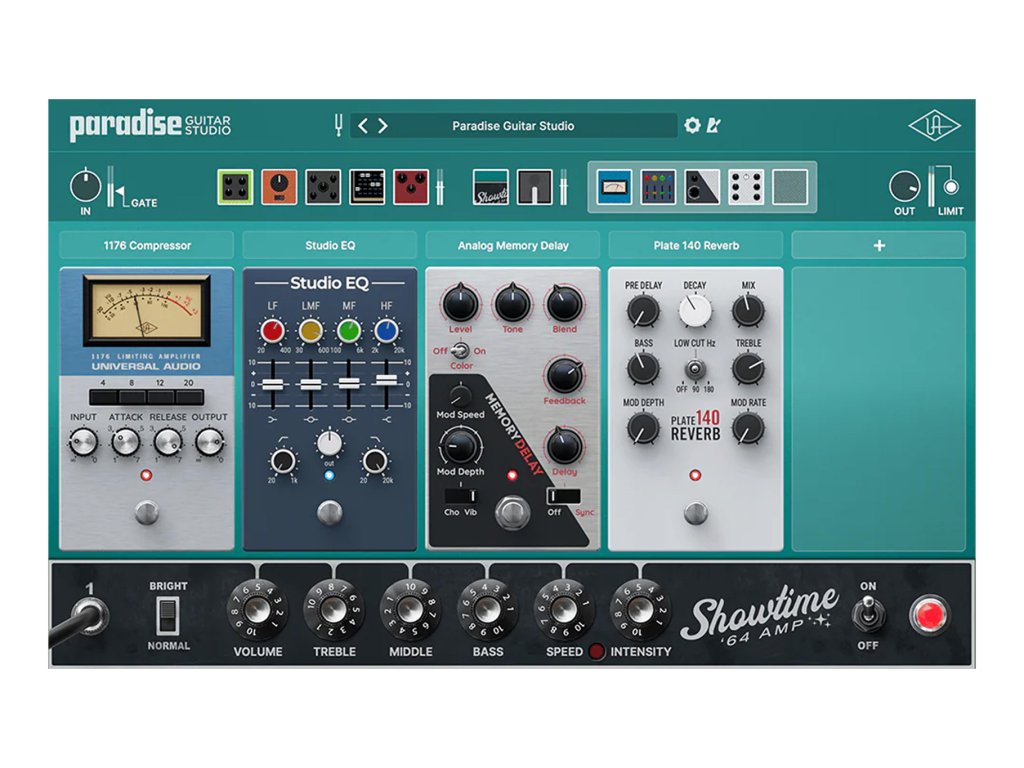Click the Memory Delay Feedback knob
Image resolution: width=1024 pixels, height=768 pixels.
[x=564, y=376]
